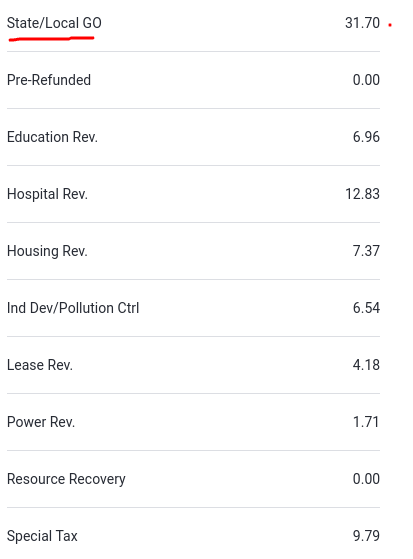Click the Ind Dev/Pollution Ctrl label
This screenshot has width=413, height=559.
(x=73, y=308)
